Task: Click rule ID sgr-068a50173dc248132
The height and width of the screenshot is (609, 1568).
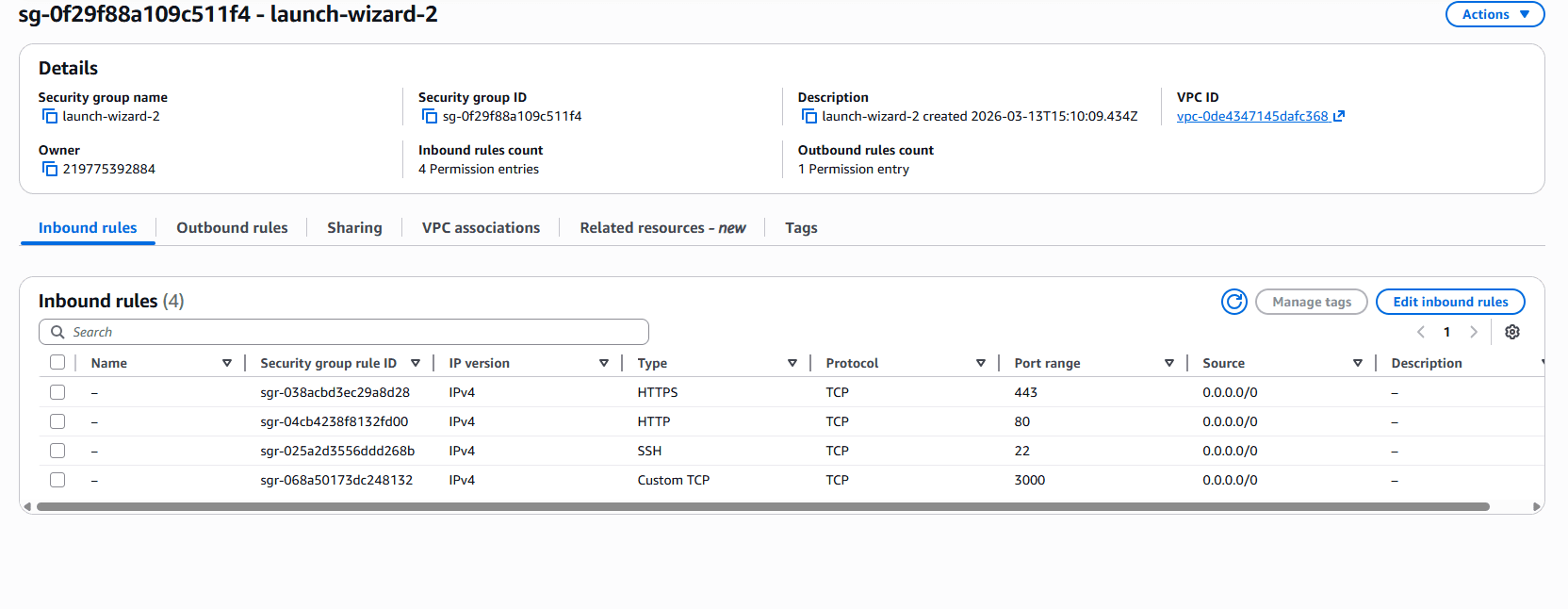Action: (x=336, y=480)
